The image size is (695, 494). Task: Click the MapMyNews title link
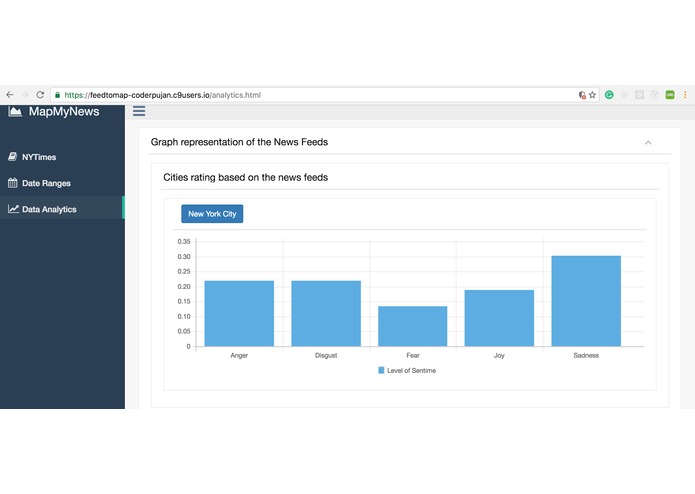pos(64,112)
